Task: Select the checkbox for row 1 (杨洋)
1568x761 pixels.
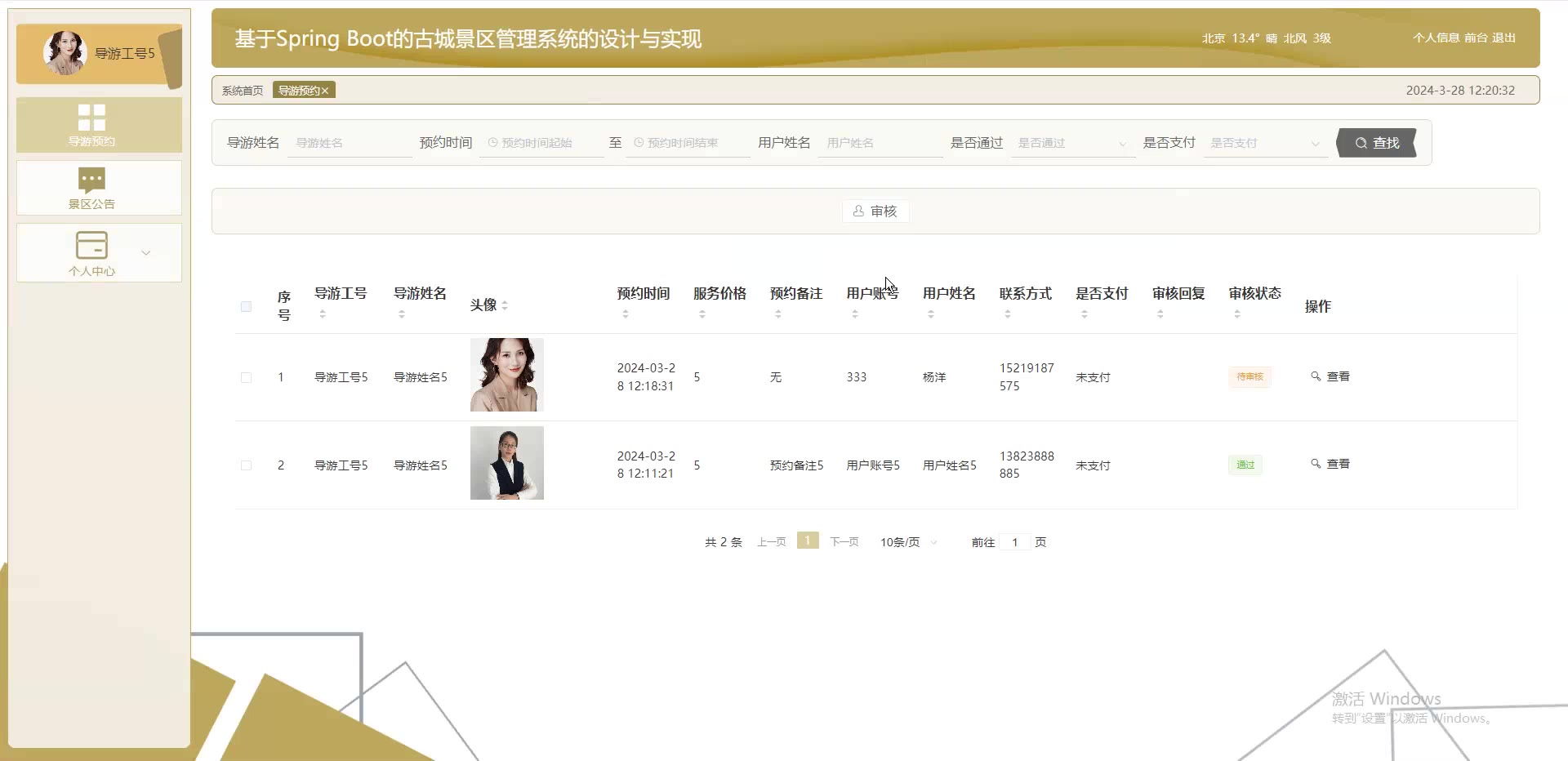Action: 246,377
